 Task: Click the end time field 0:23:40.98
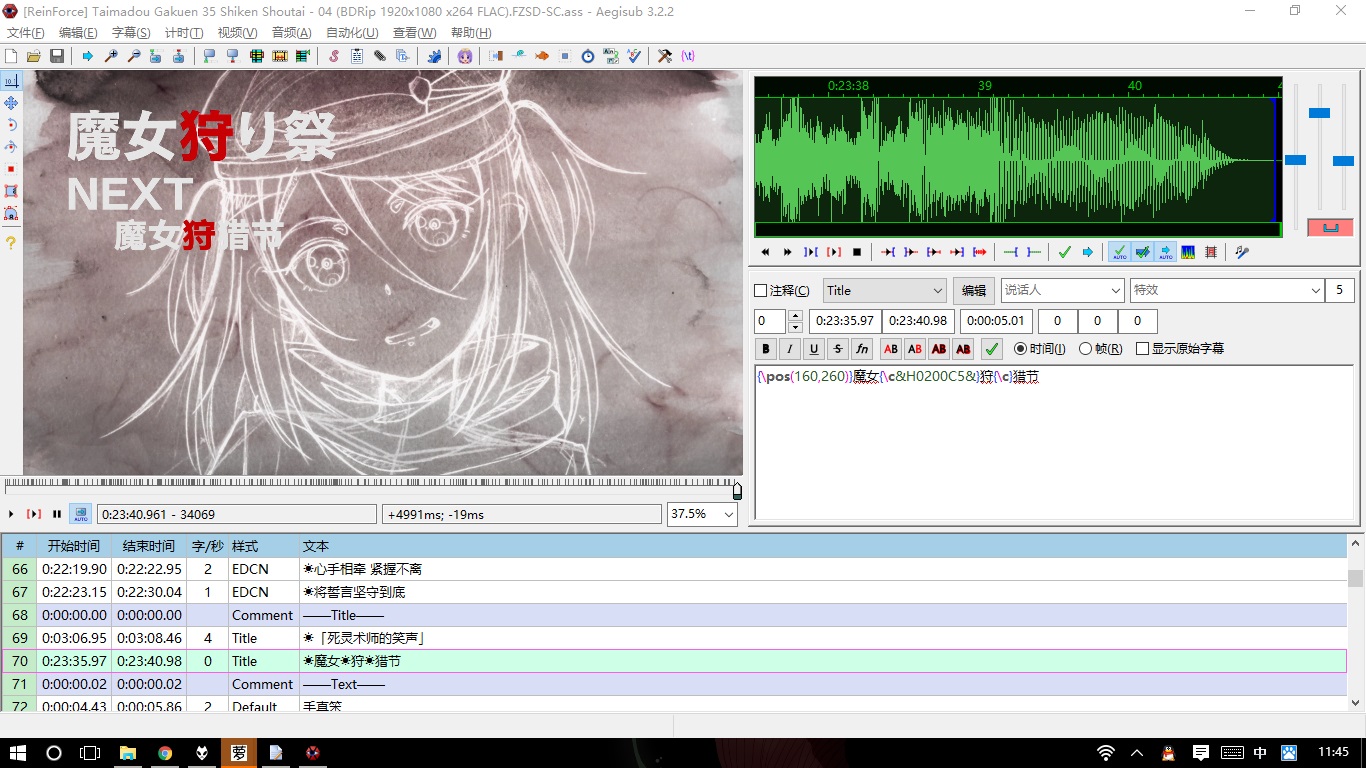pos(918,321)
